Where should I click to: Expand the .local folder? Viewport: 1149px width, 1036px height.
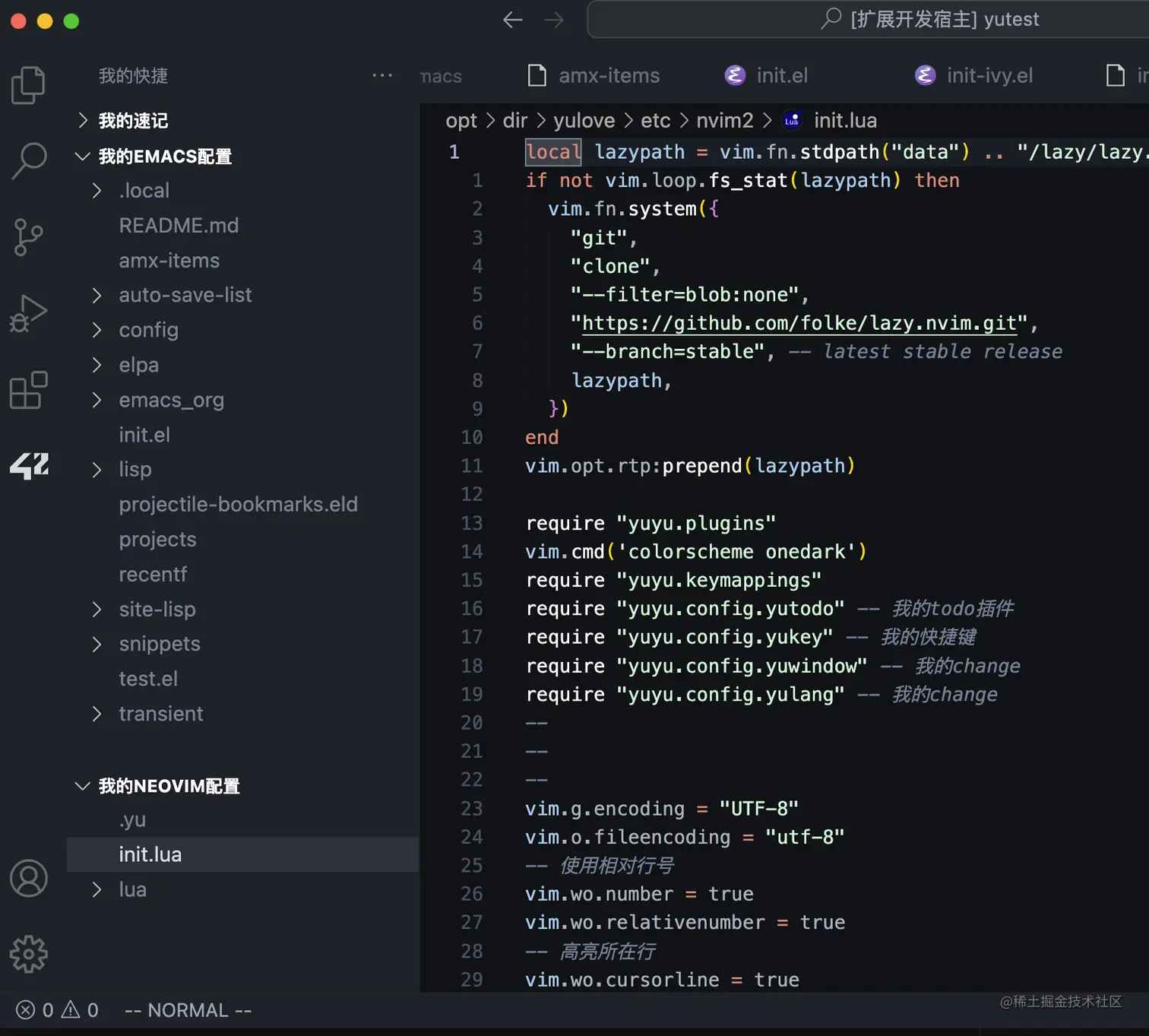97,190
